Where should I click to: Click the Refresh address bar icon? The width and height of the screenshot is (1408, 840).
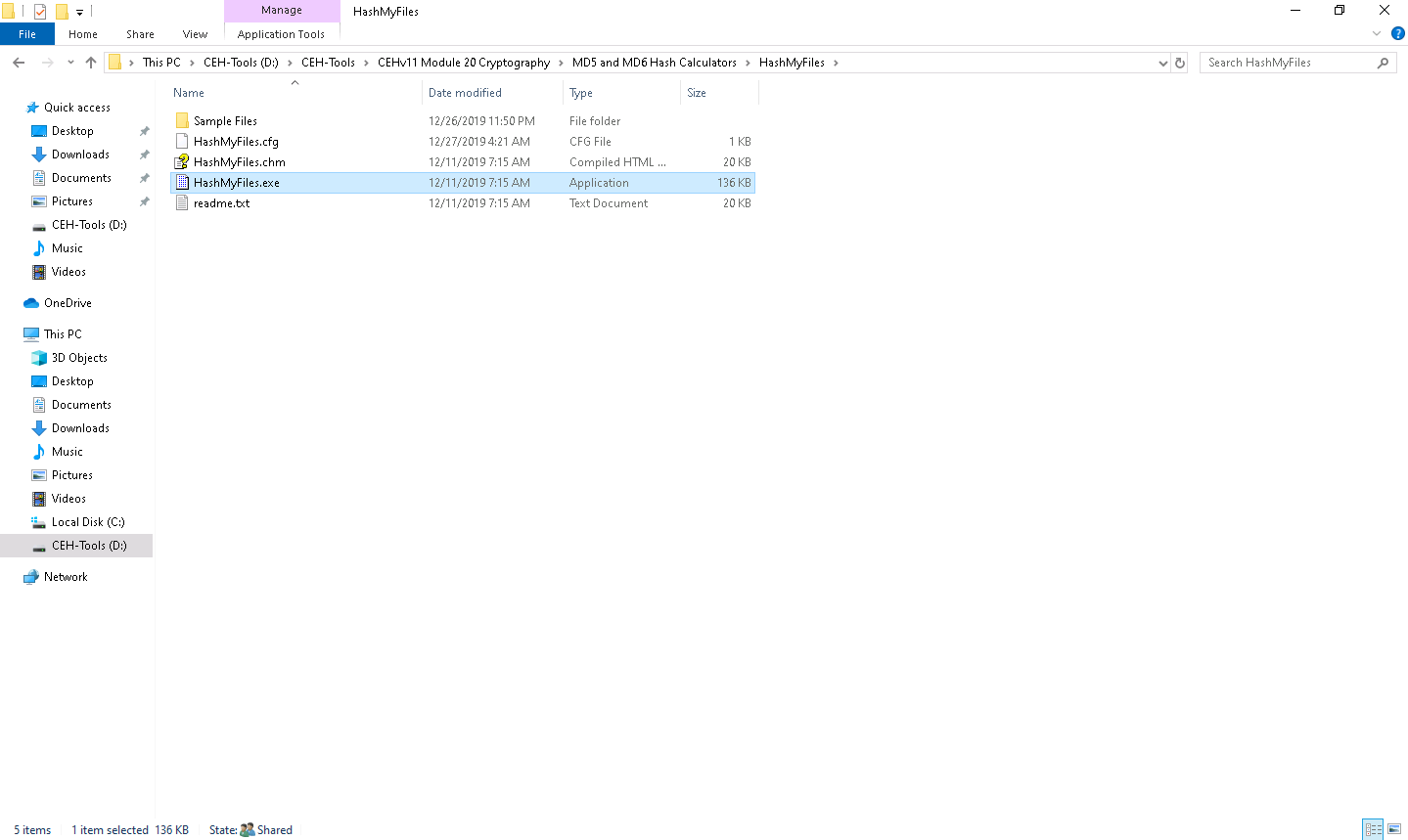click(x=1180, y=63)
